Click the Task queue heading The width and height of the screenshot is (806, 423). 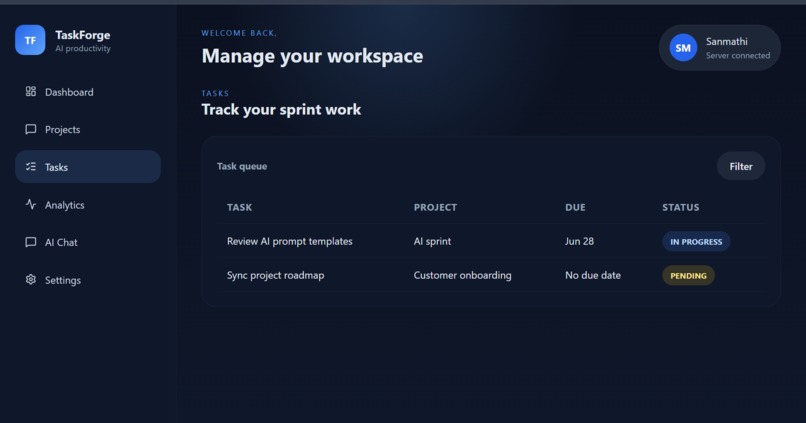242,166
